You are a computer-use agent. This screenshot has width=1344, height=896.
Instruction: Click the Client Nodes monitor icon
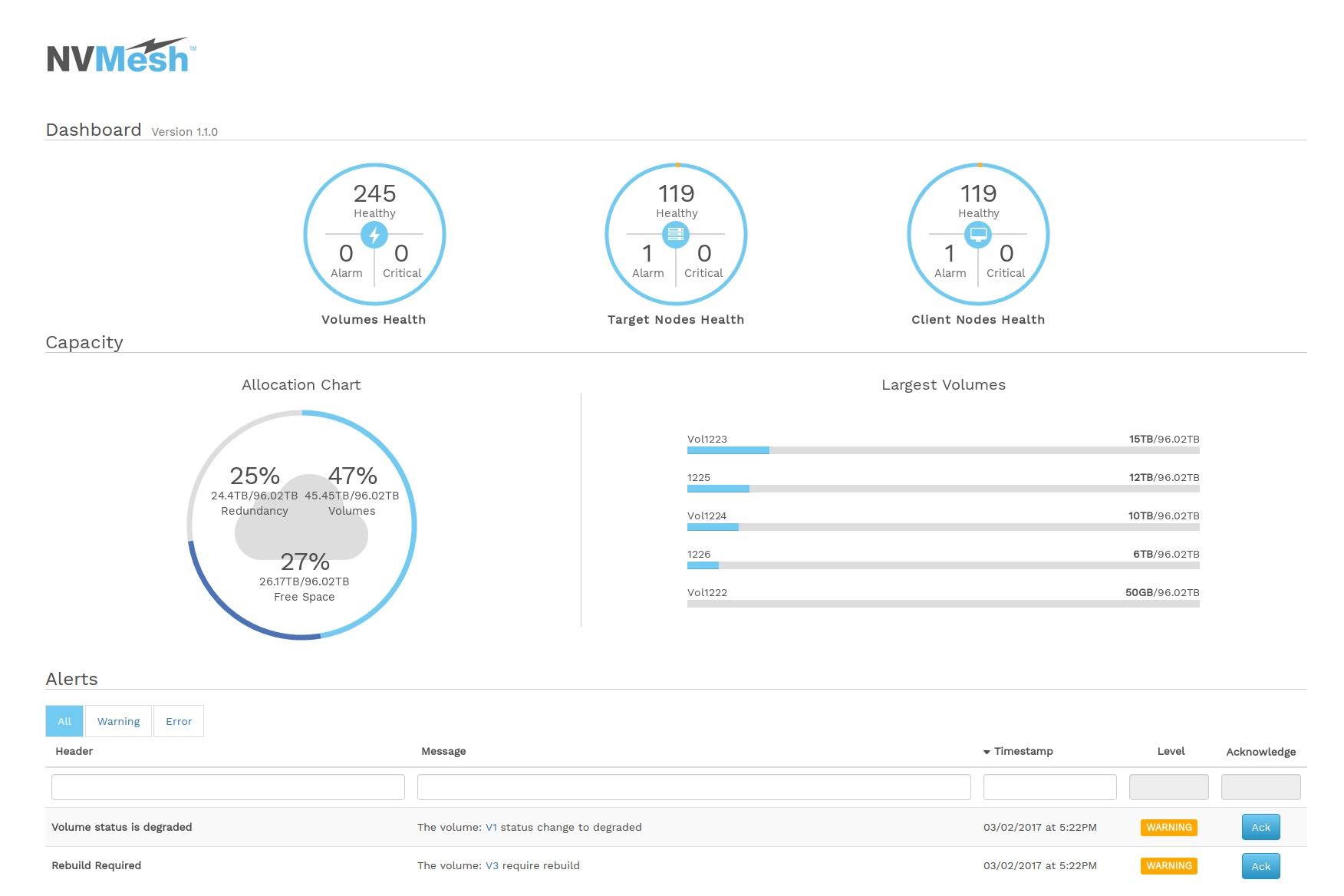978,235
